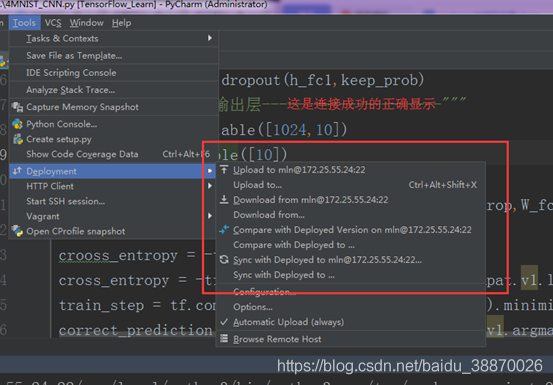
Task: Click the Upload to mln server arrow icon
Action: pos(224,170)
